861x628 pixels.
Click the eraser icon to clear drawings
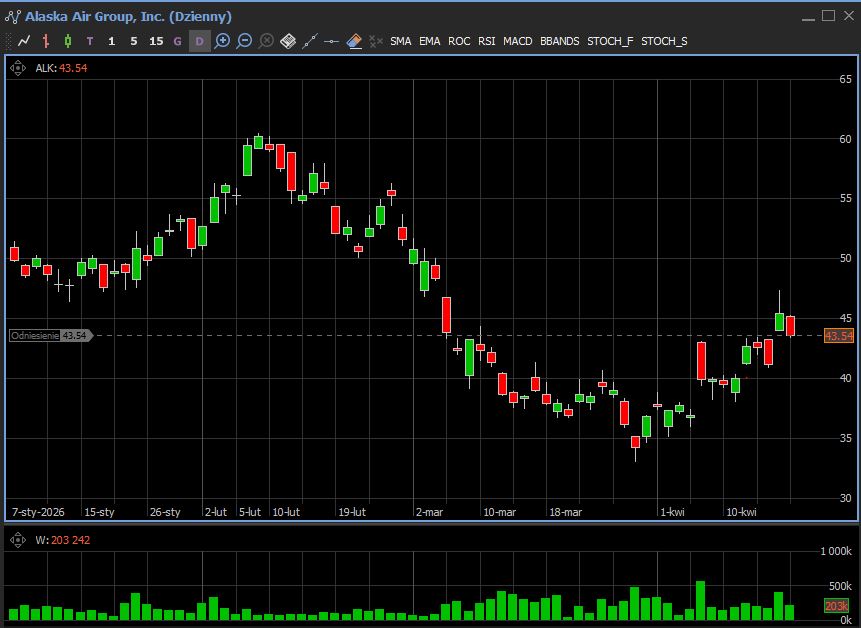(x=354, y=41)
